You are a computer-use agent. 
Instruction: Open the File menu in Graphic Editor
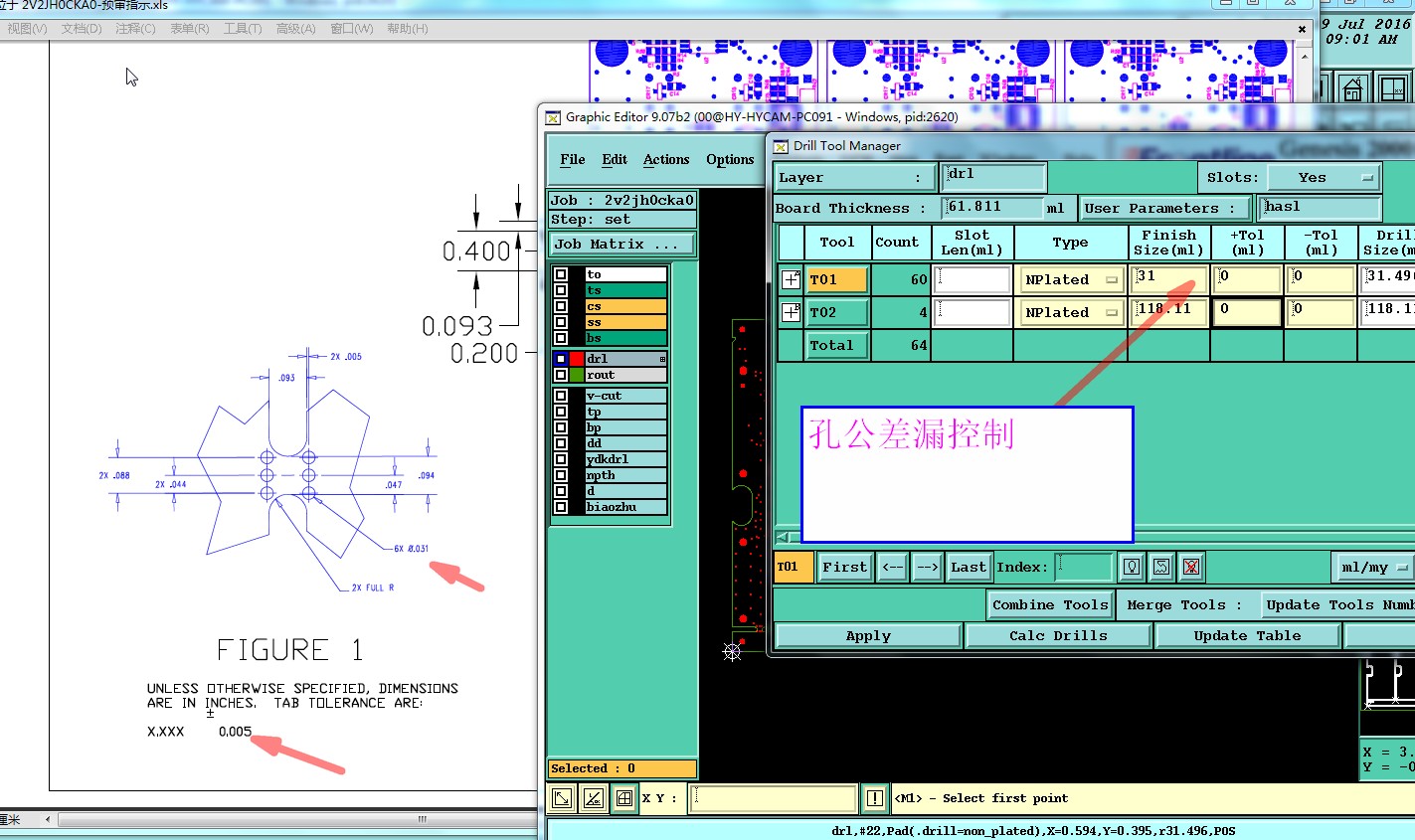[x=573, y=159]
